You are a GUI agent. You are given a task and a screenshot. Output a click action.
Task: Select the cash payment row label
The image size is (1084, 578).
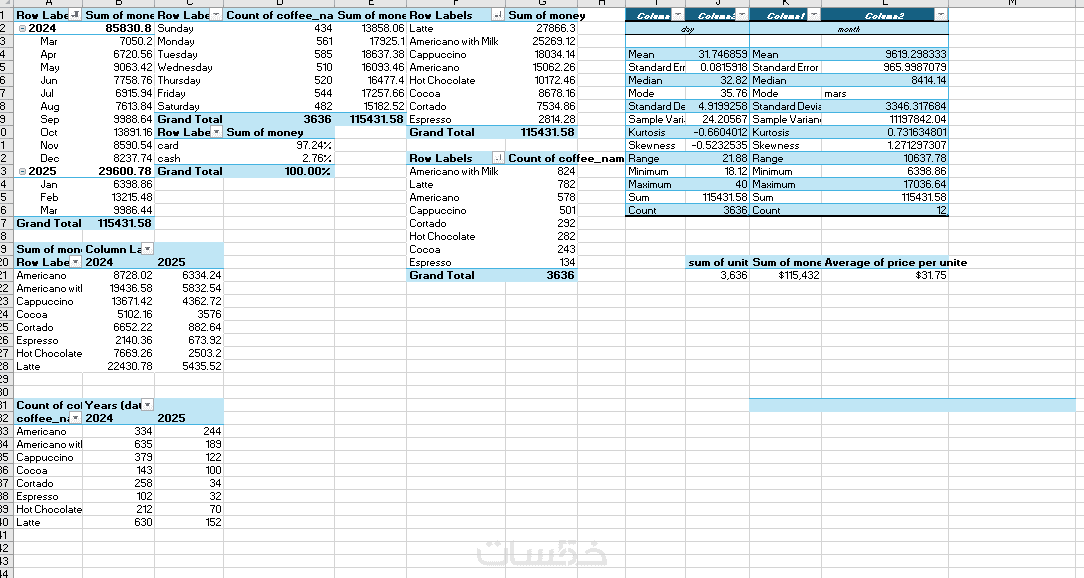[189, 158]
